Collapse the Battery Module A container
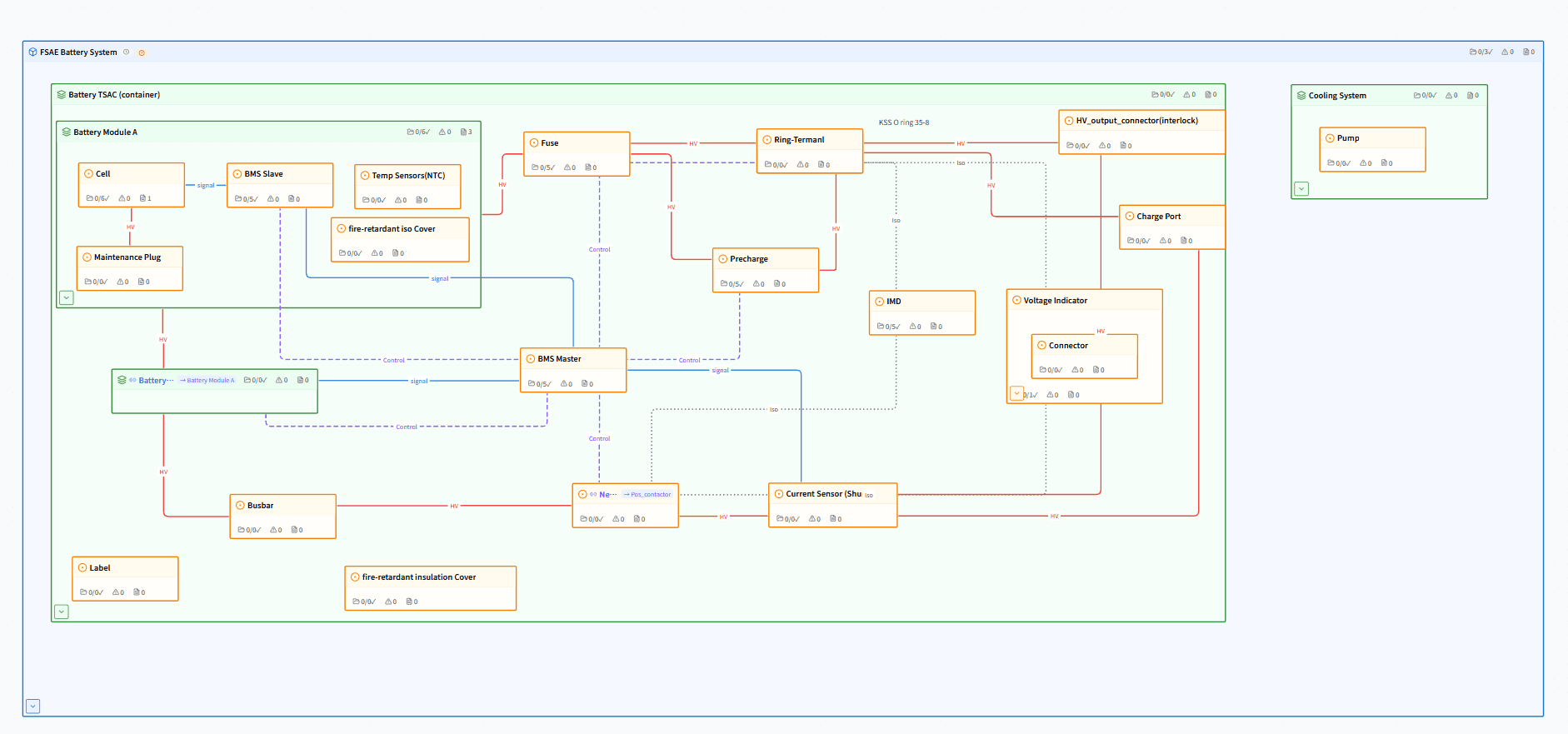 (67, 297)
